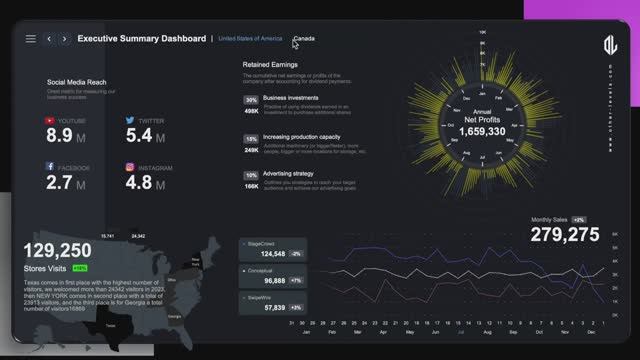
Task: Click the YouTube icon
Action: tap(49, 120)
